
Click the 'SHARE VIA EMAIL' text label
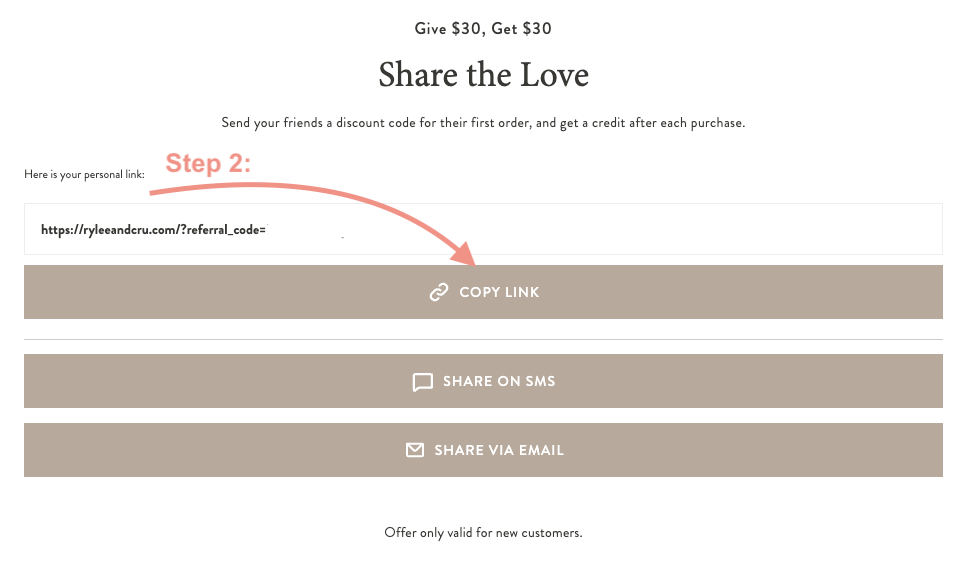pyautogui.click(x=499, y=450)
